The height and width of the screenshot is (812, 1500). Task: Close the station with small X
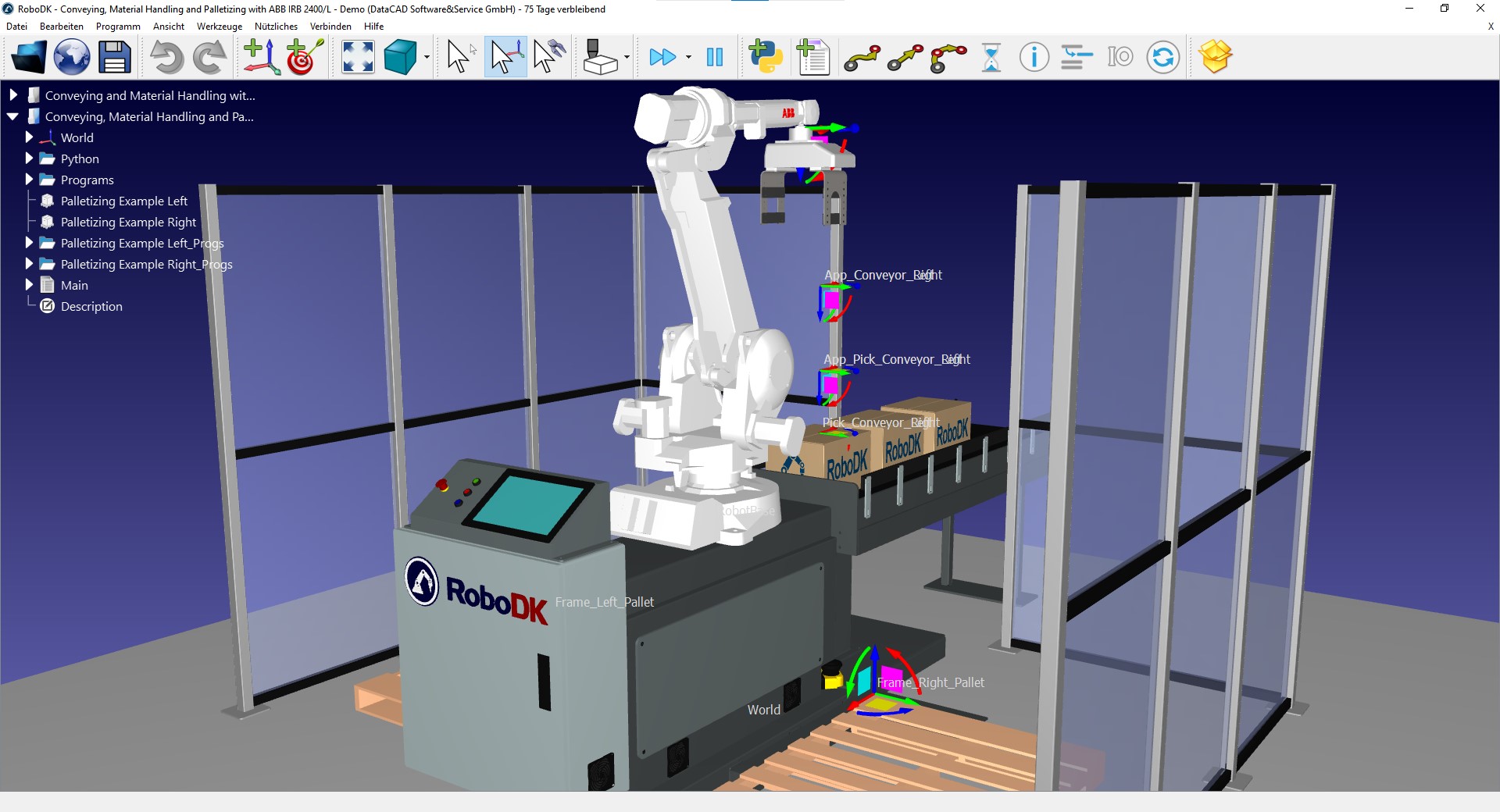(x=1491, y=26)
